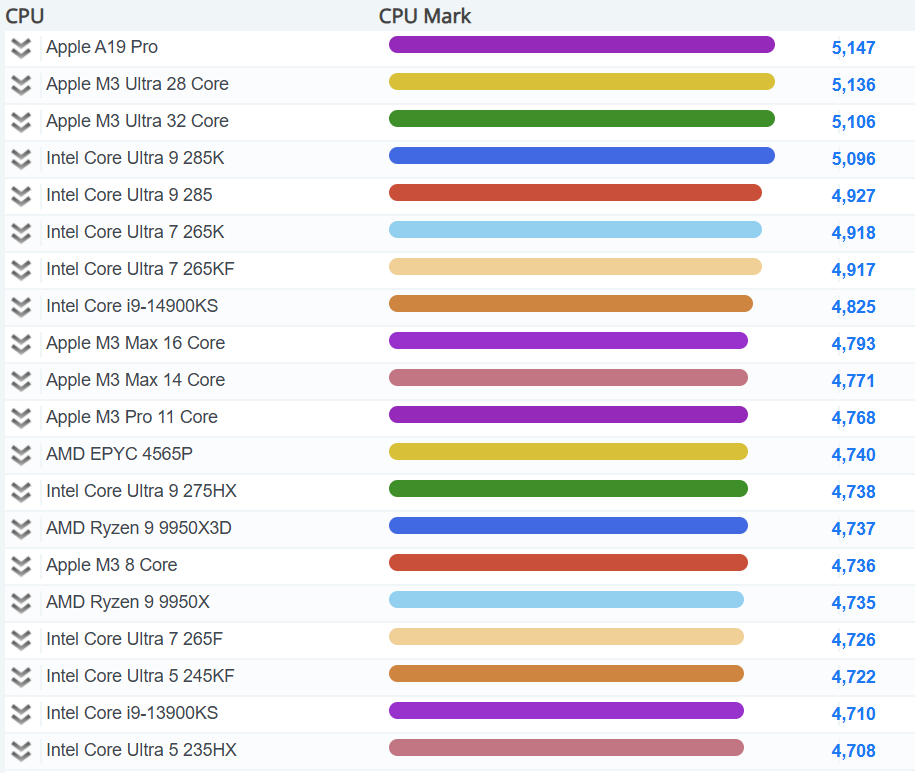The image size is (915, 773).
Task: Click the 5,147 score for Apple A19 Pro
Action: pos(853,48)
